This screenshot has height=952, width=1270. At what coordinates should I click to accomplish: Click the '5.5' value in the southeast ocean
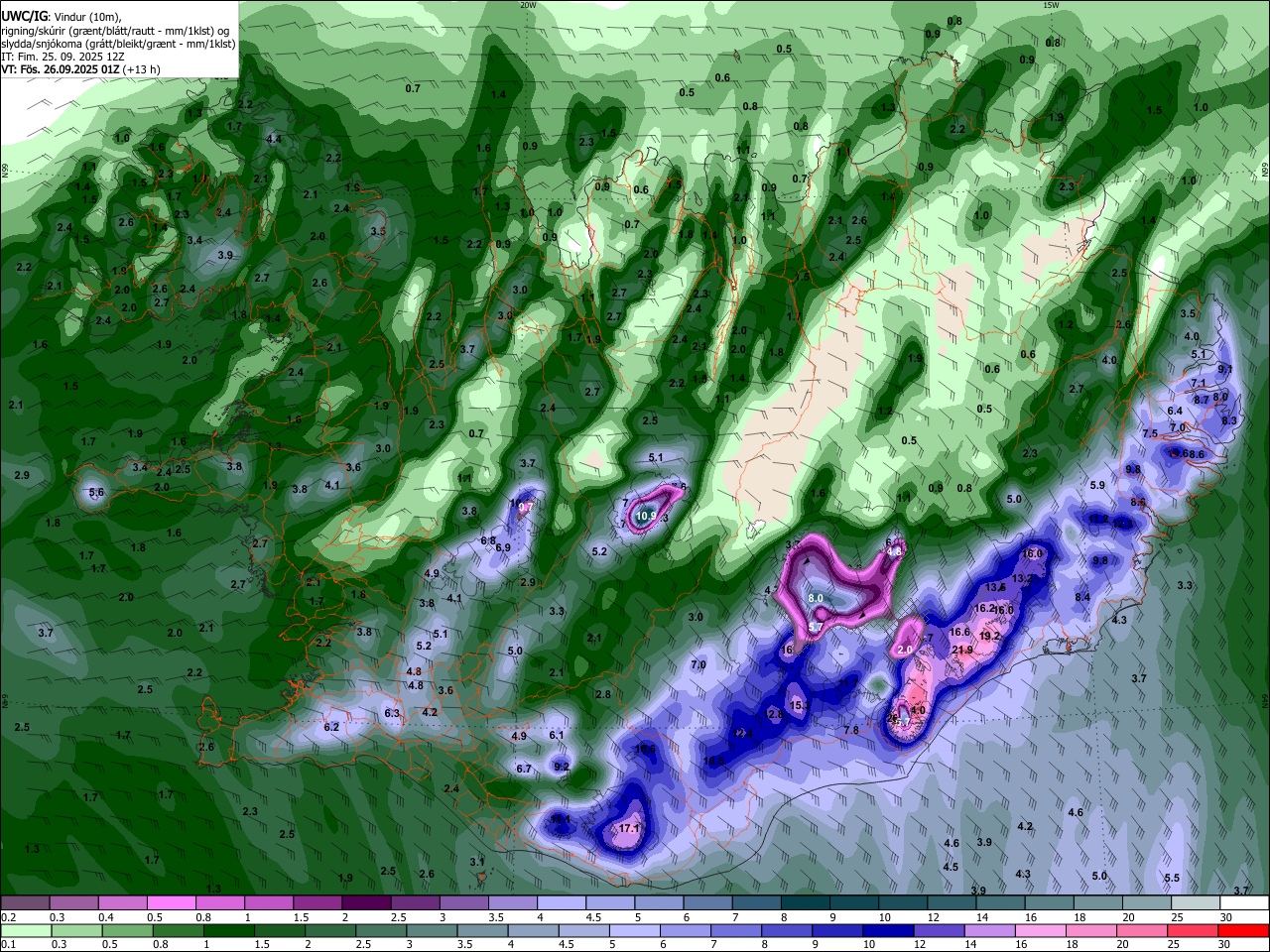[x=1172, y=878]
